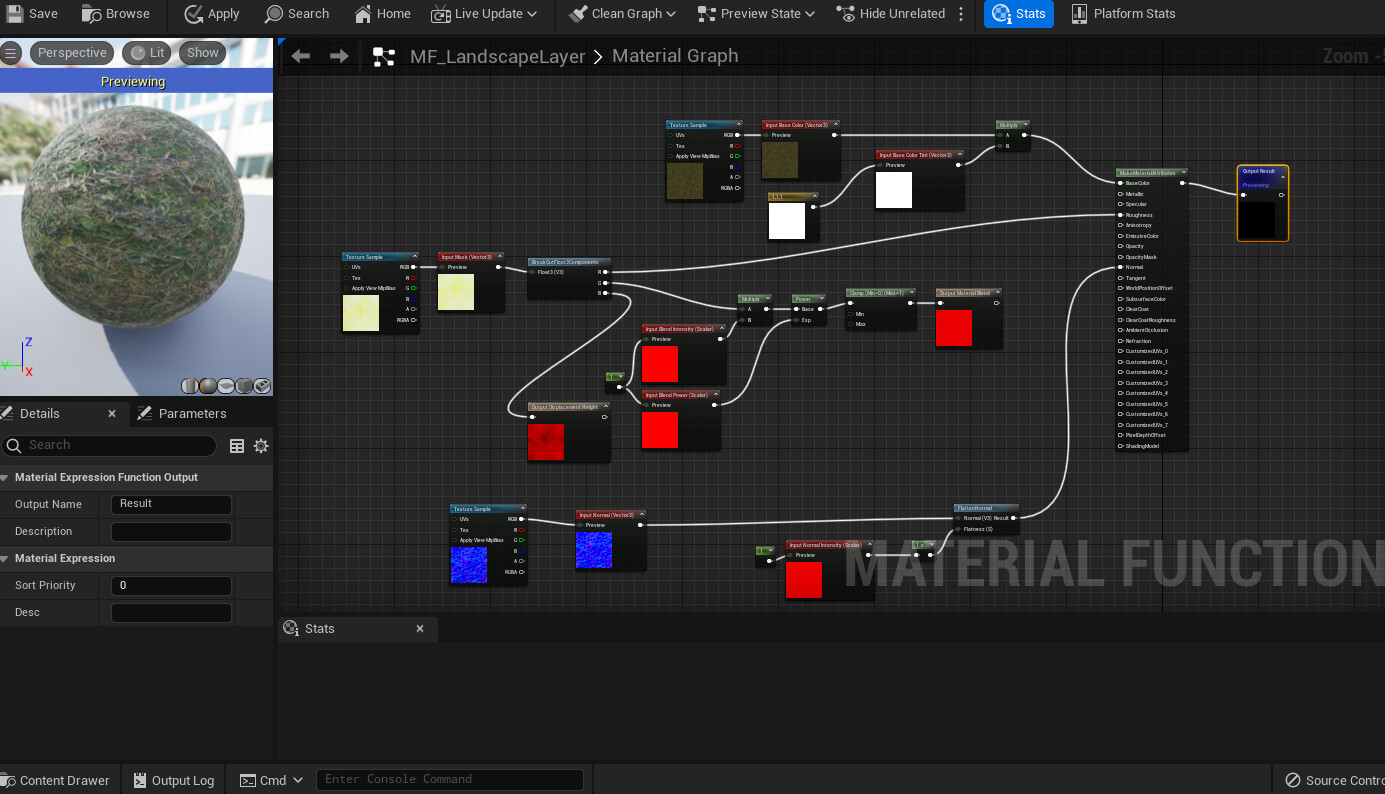Viewport: 1385px width, 794px height.
Task: Click the MF_LandscapeLayer breadcrumb
Action: (x=497, y=56)
